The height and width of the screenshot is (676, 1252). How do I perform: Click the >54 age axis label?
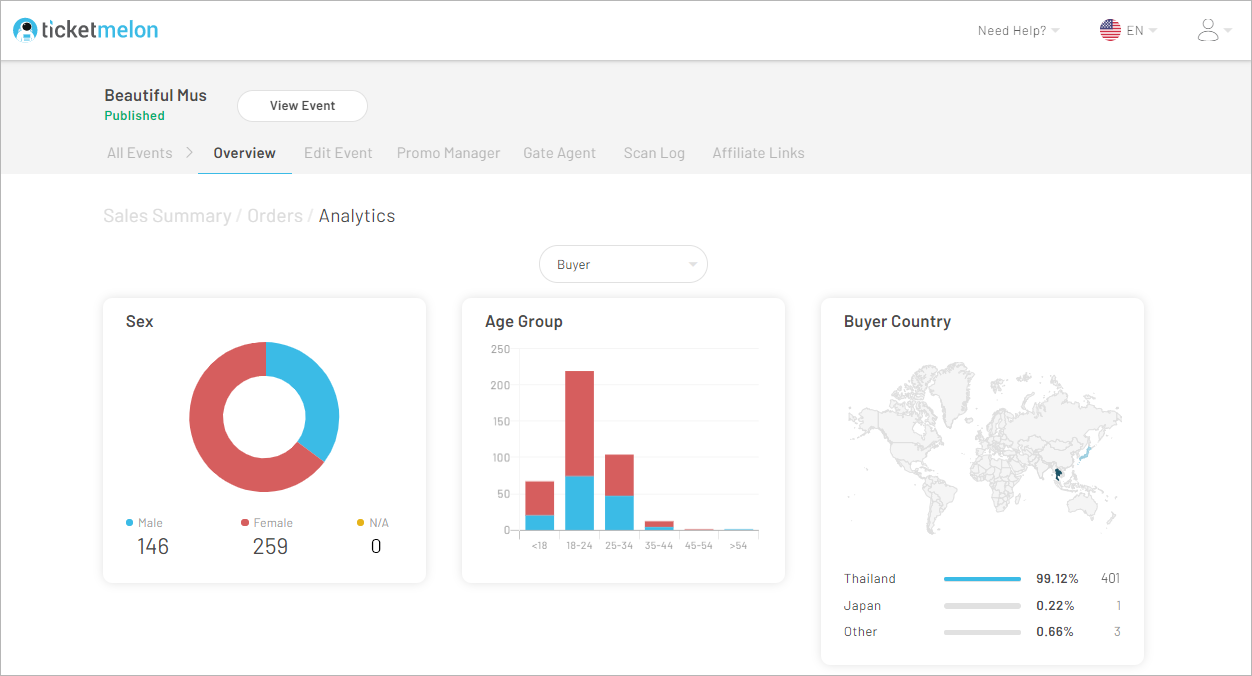point(738,545)
